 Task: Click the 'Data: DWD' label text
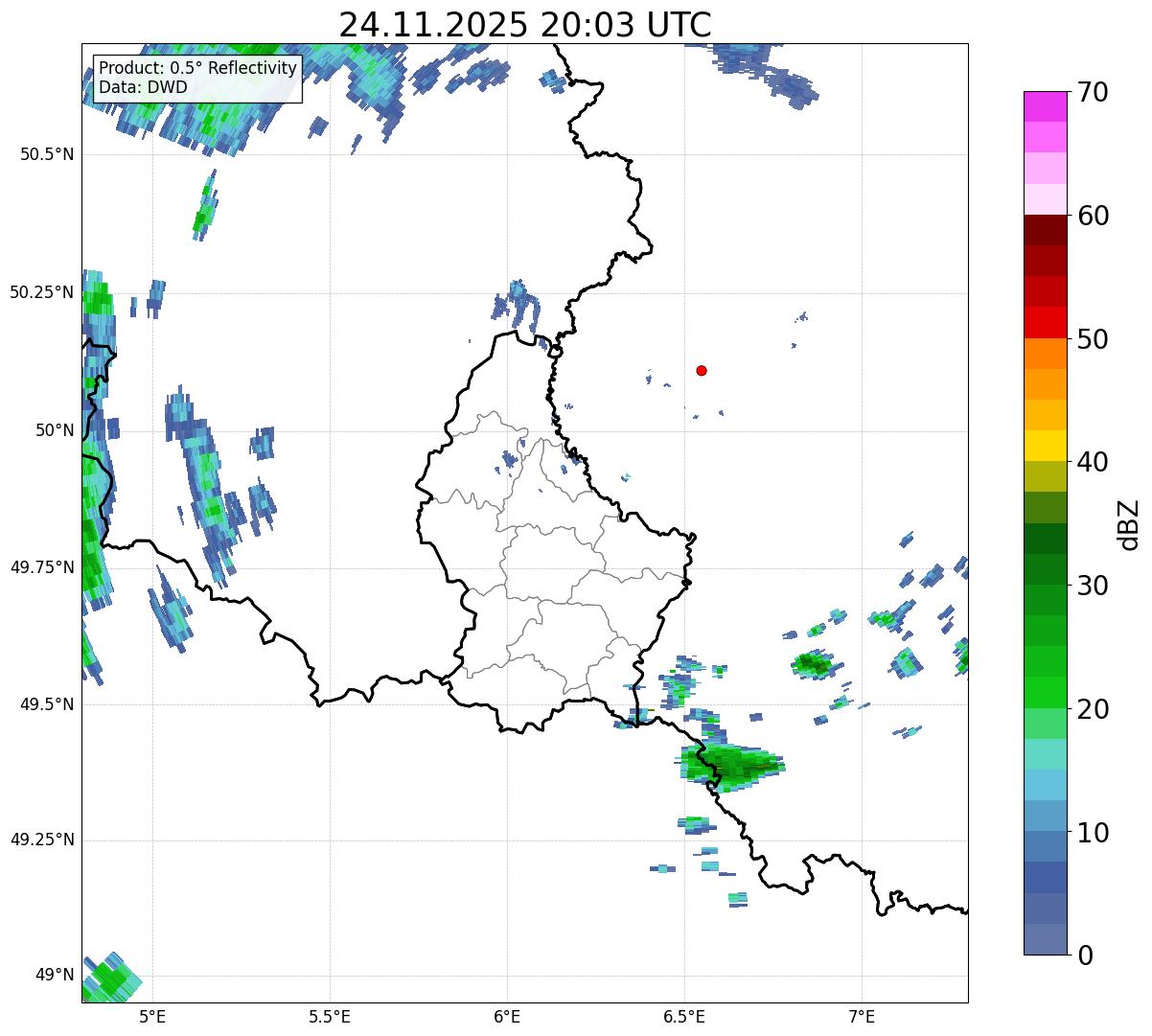pos(143,87)
